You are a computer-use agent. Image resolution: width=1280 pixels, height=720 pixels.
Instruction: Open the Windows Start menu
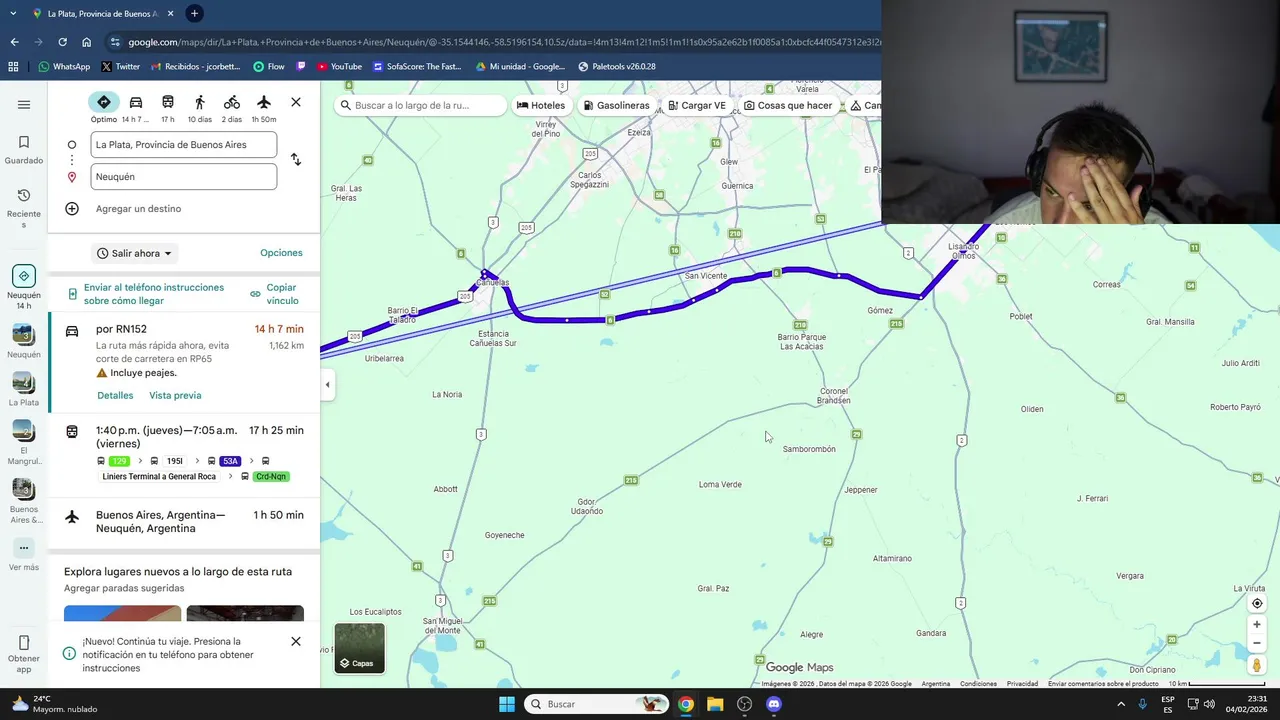click(x=507, y=704)
